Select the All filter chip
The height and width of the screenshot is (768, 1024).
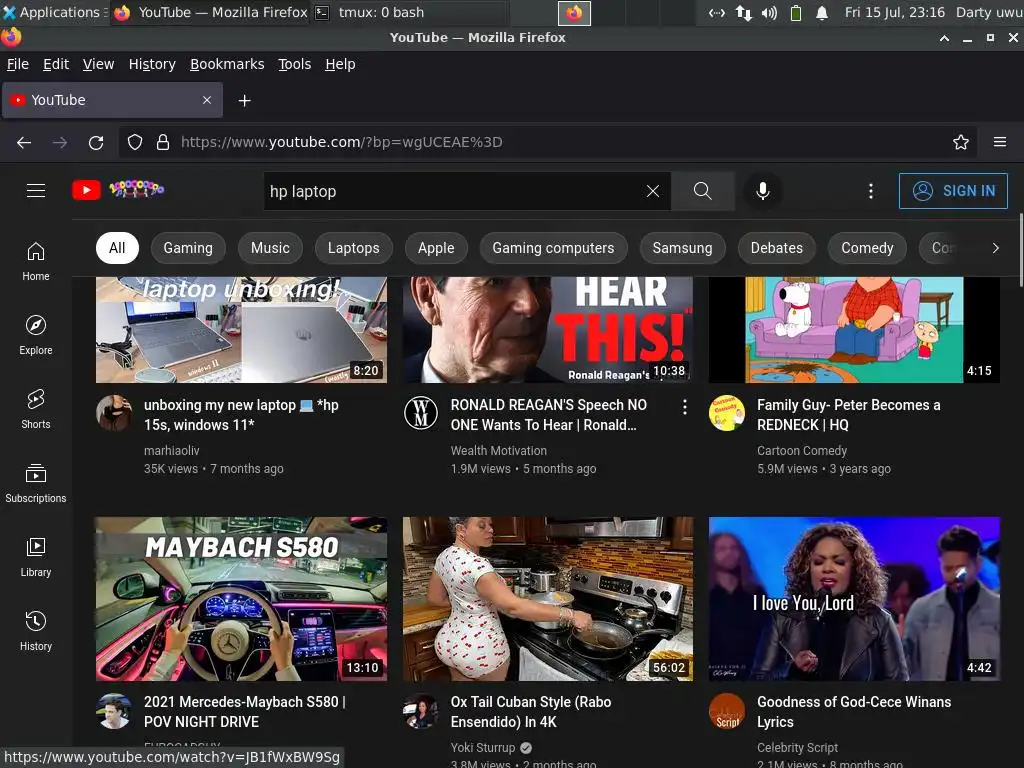coord(117,248)
